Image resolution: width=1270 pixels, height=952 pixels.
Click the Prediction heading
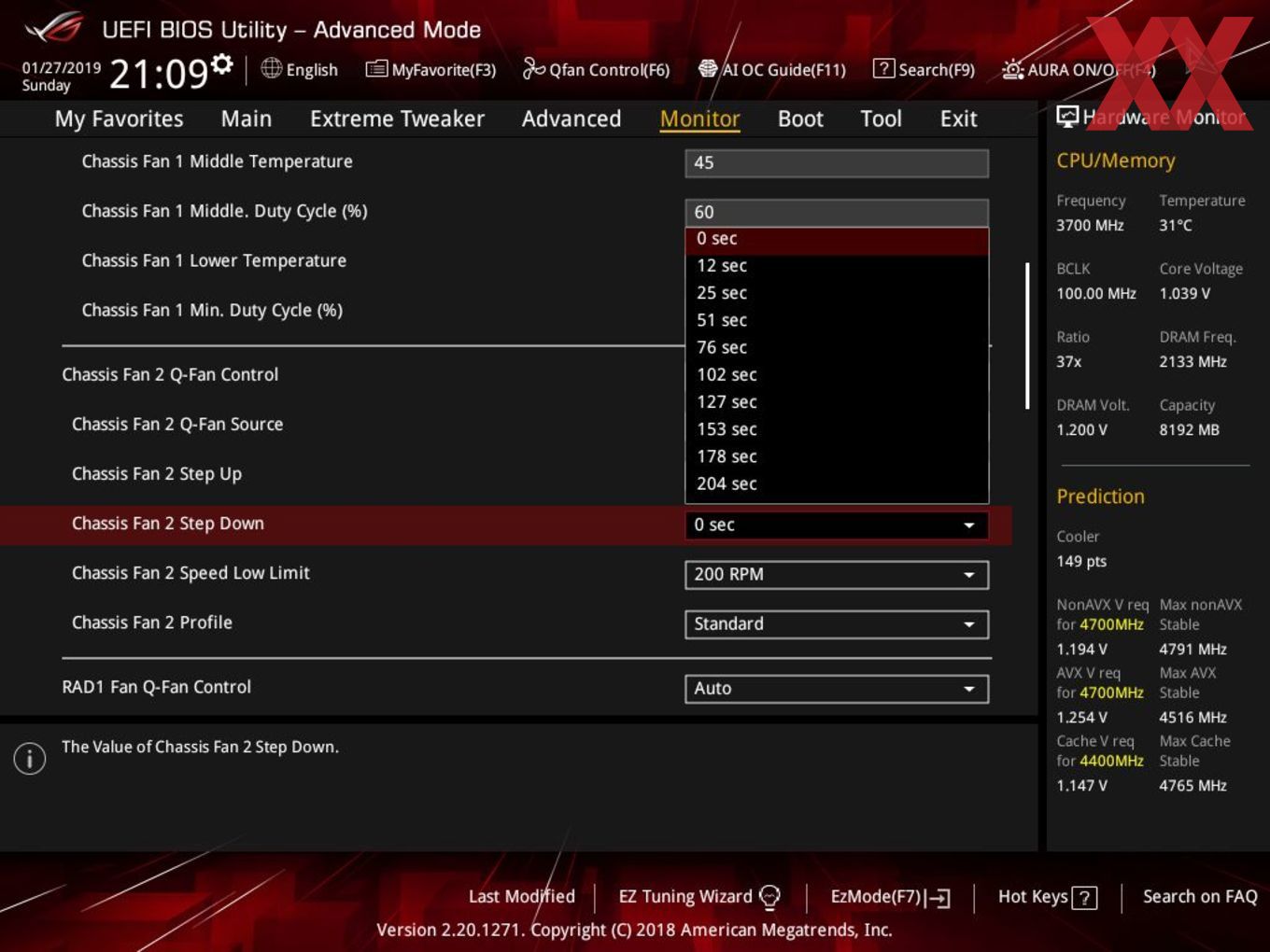[1100, 497]
